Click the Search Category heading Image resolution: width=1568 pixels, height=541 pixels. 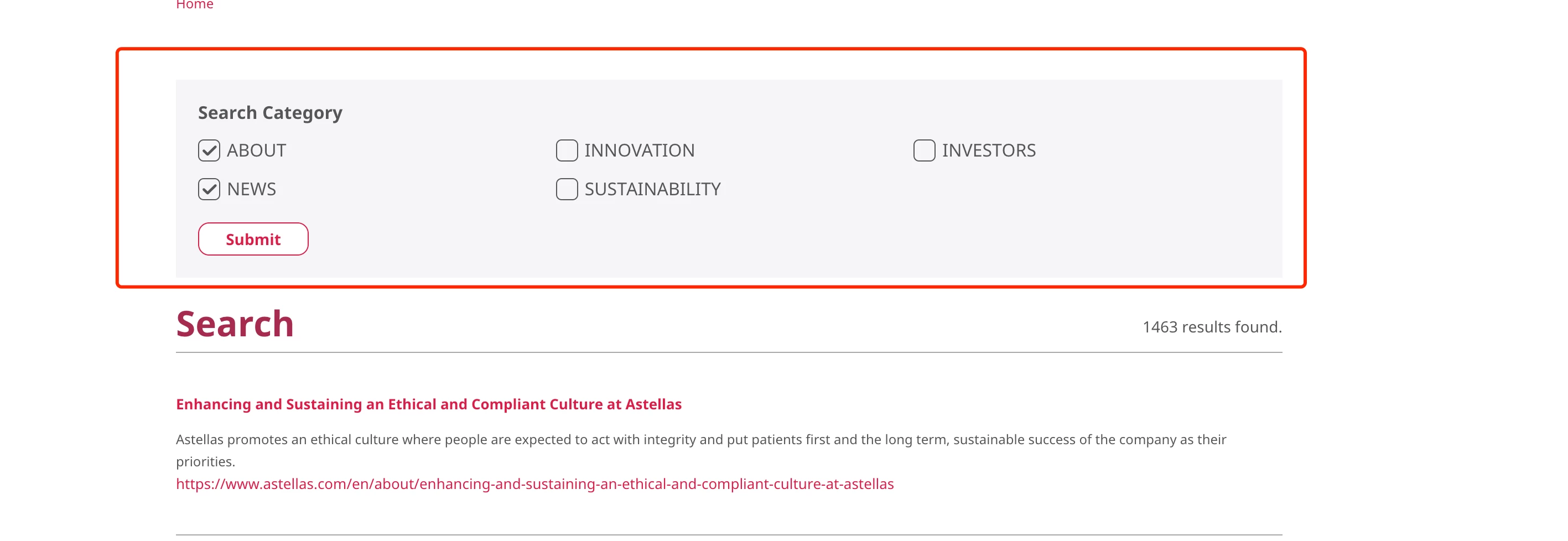[x=269, y=113]
